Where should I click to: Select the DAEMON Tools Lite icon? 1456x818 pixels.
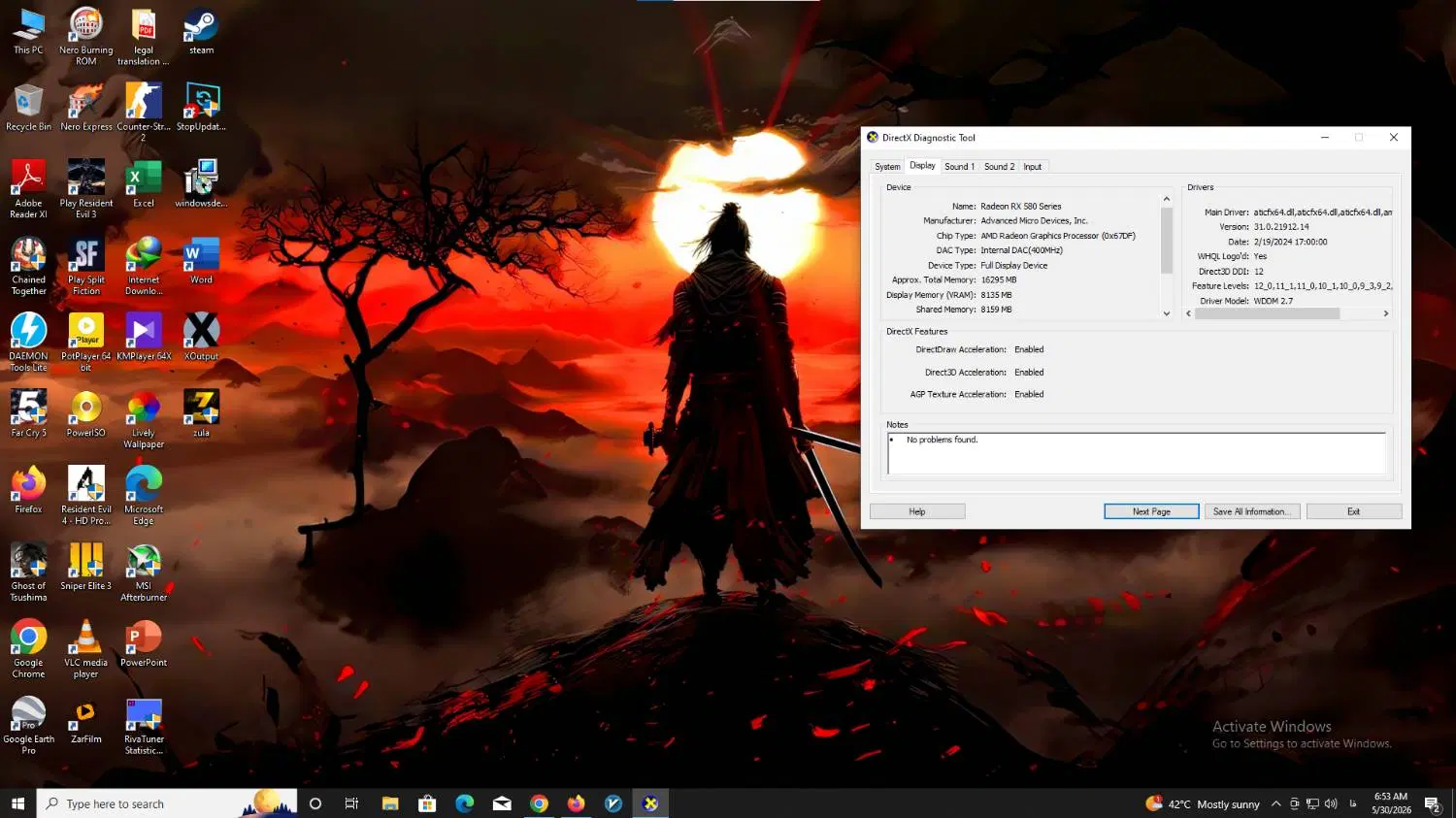[28, 343]
